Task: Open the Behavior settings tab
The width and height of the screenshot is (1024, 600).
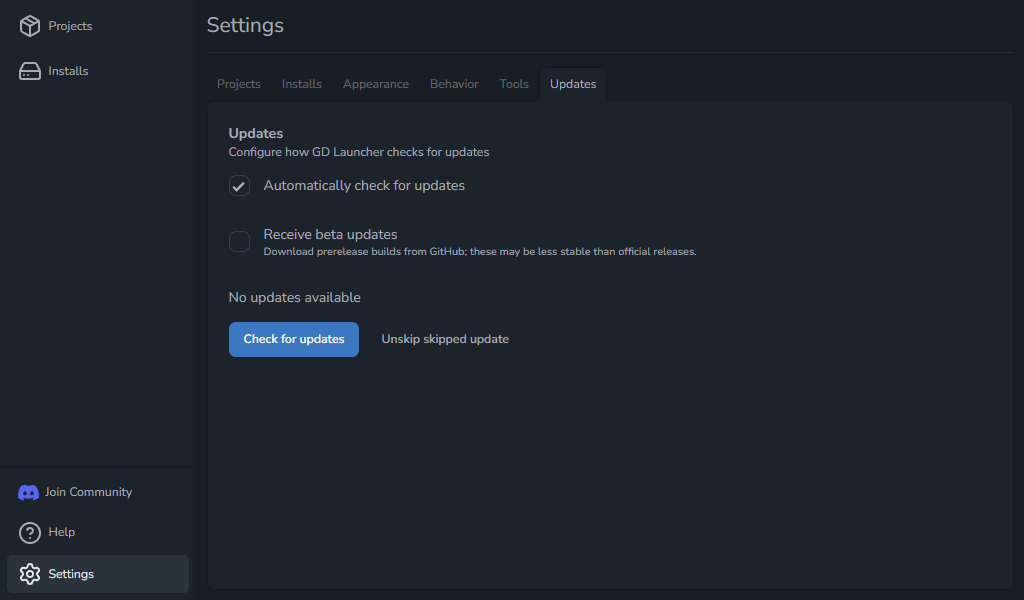Action: [454, 84]
